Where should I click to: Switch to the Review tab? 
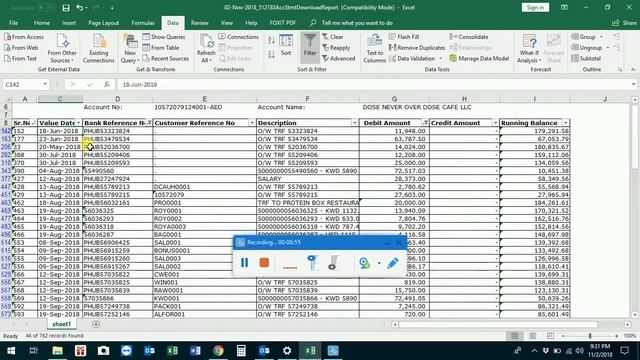(200, 23)
